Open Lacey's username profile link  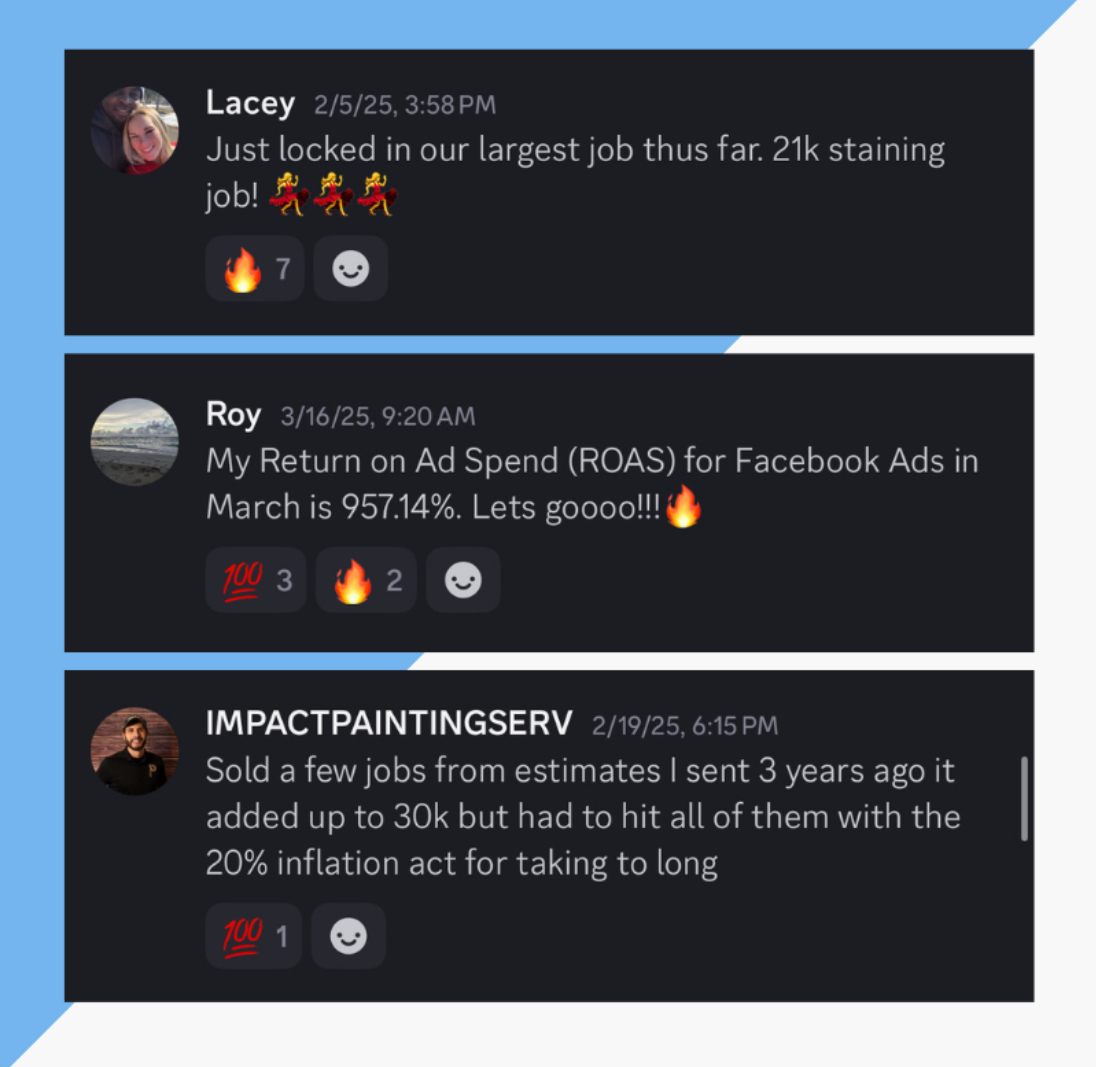(250, 103)
